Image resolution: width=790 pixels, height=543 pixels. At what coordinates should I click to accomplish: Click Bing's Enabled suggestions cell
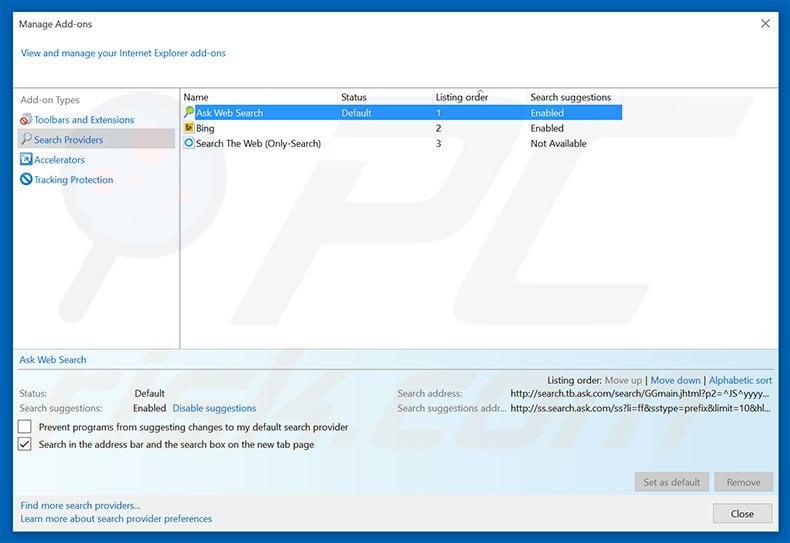pyautogui.click(x=547, y=128)
